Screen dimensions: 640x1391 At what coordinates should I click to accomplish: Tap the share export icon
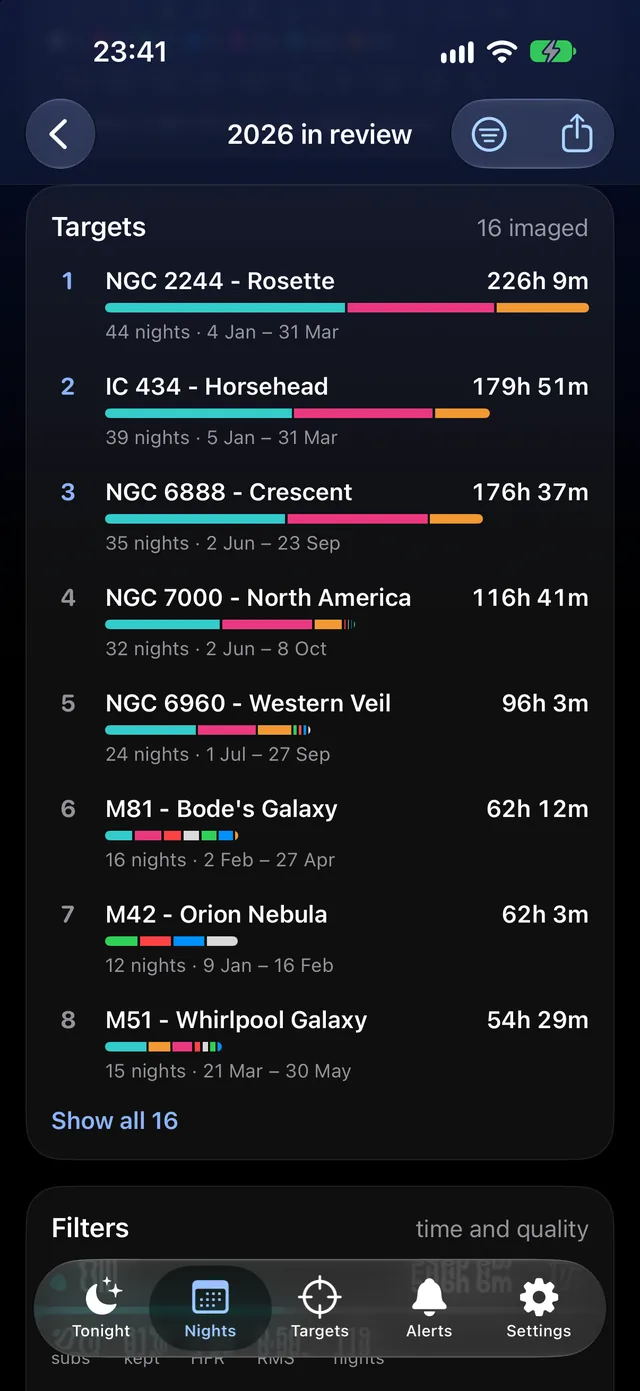(577, 134)
